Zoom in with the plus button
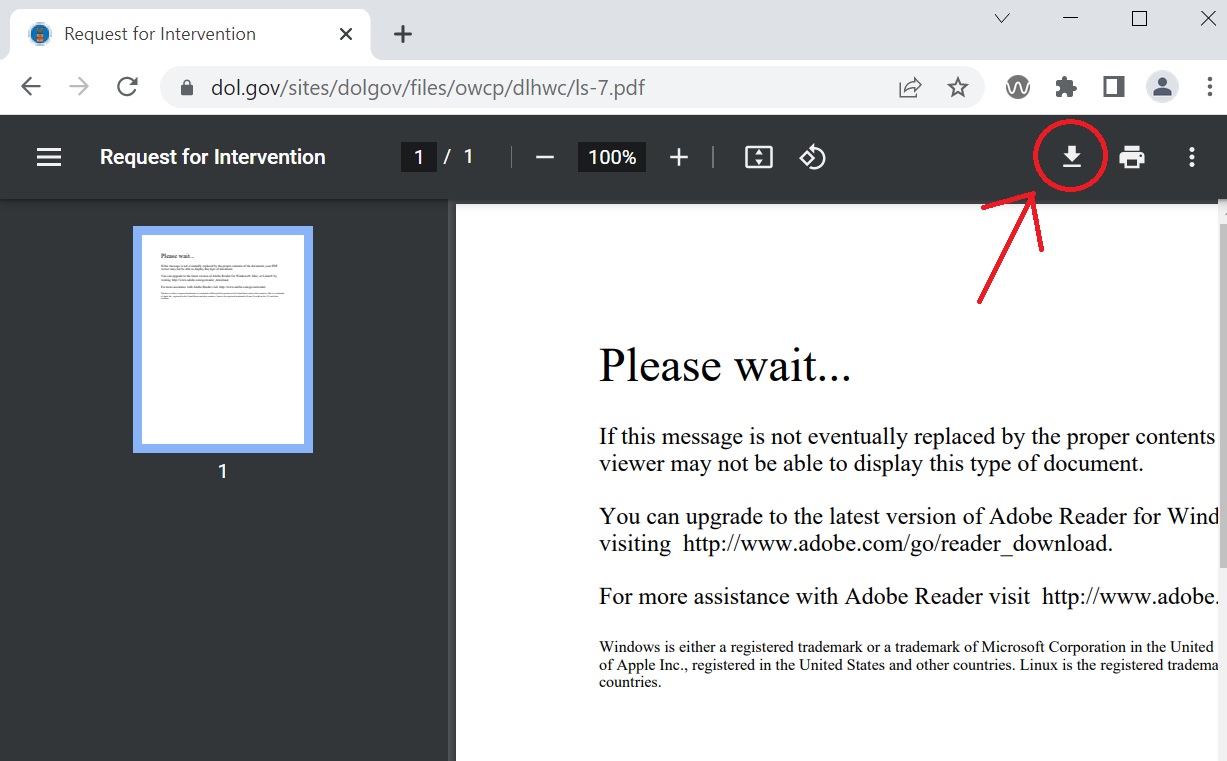The height and width of the screenshot is (761, 1227). coord(679,157)
